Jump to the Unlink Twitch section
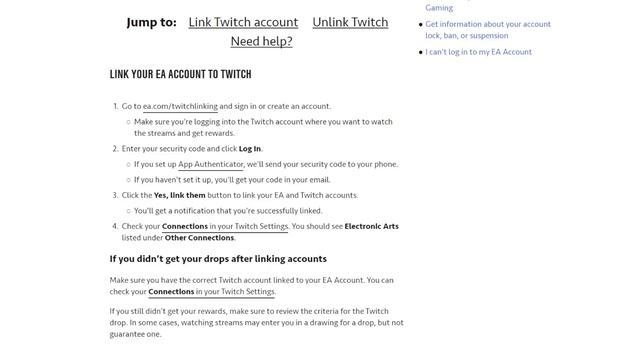The width and height of the screenshot is (640, 360). [350, 22]
